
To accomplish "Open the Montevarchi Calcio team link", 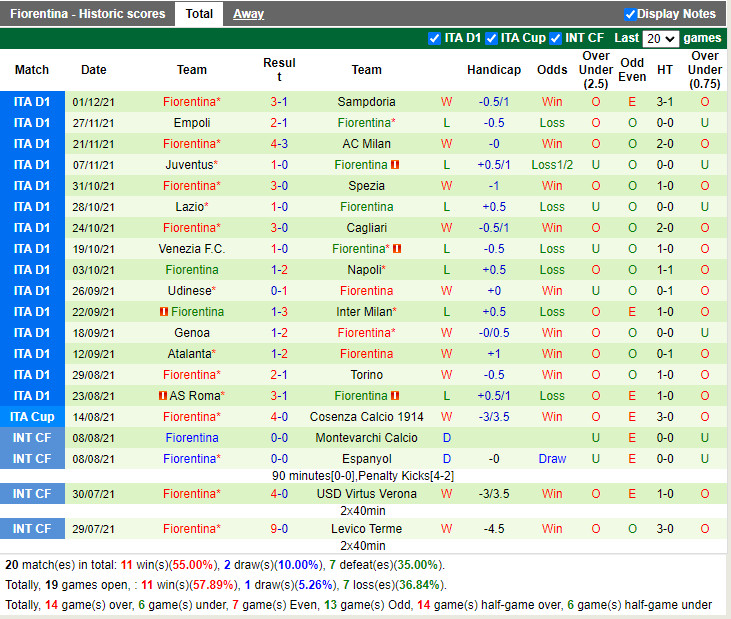I will [366, 438].
